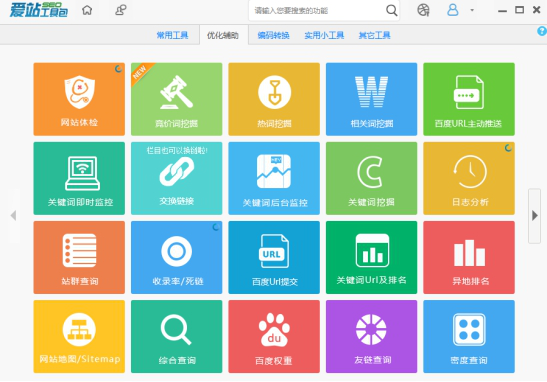Go to previous page with left arrow

click(14, 216)
